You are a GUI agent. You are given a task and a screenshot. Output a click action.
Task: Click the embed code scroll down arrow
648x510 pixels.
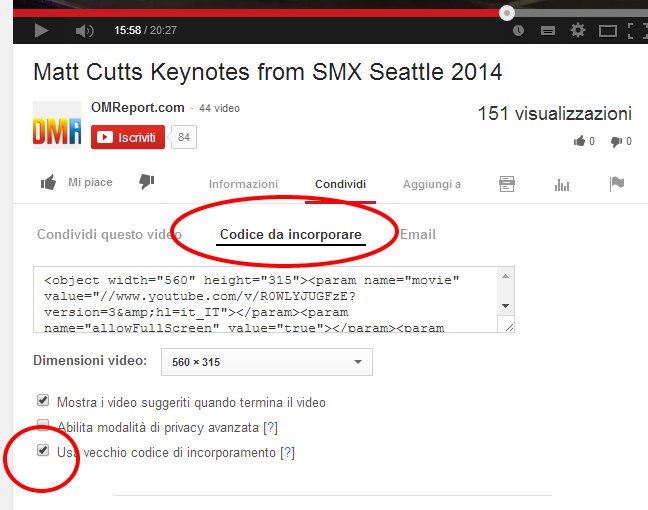[x=505, y=306]
